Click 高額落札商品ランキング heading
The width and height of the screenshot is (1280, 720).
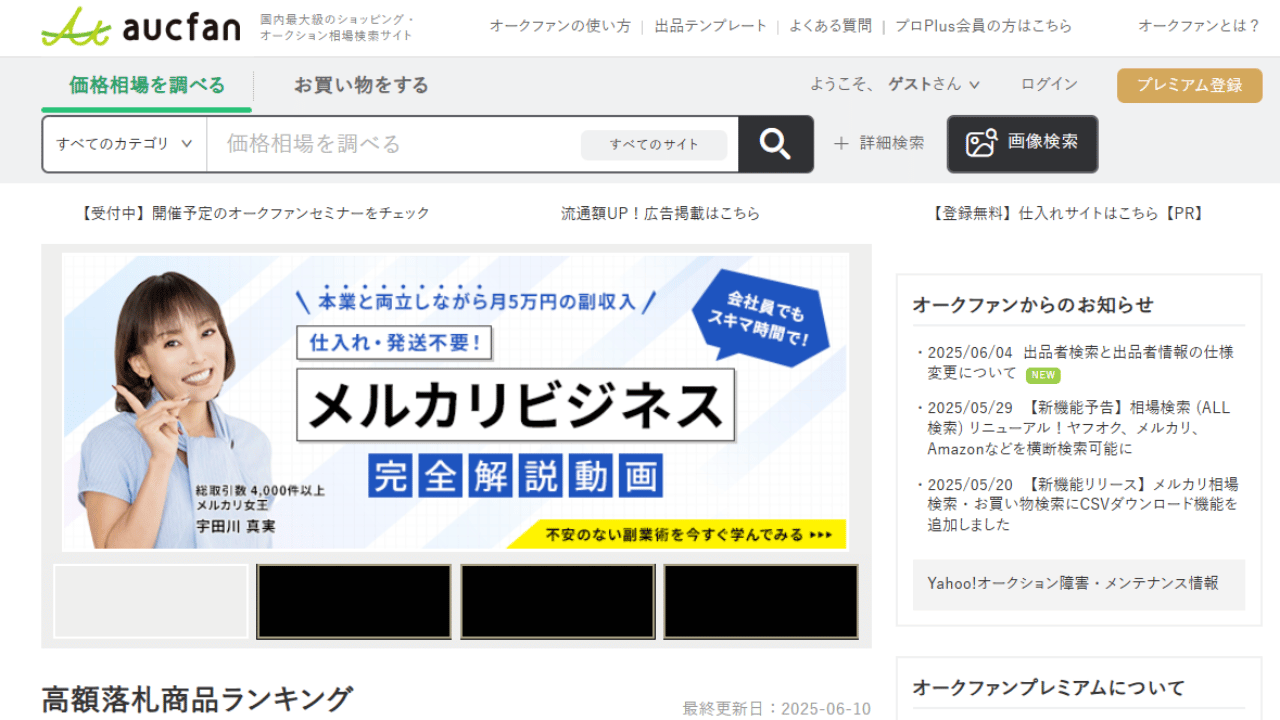(x=197, y=699)
